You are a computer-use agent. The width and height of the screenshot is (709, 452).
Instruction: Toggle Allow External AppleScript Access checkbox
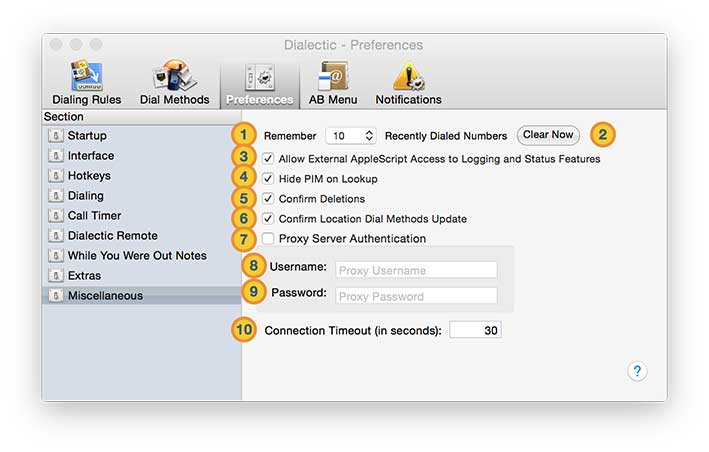click(268, 159)
